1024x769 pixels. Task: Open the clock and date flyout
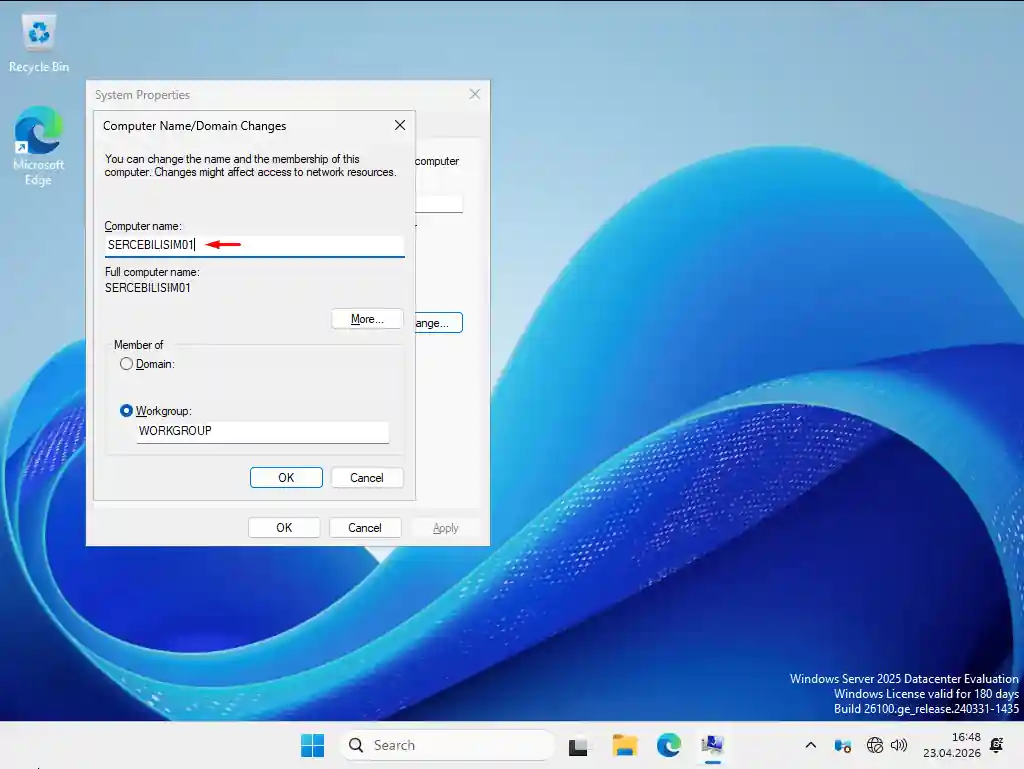(x=952, y=745)
